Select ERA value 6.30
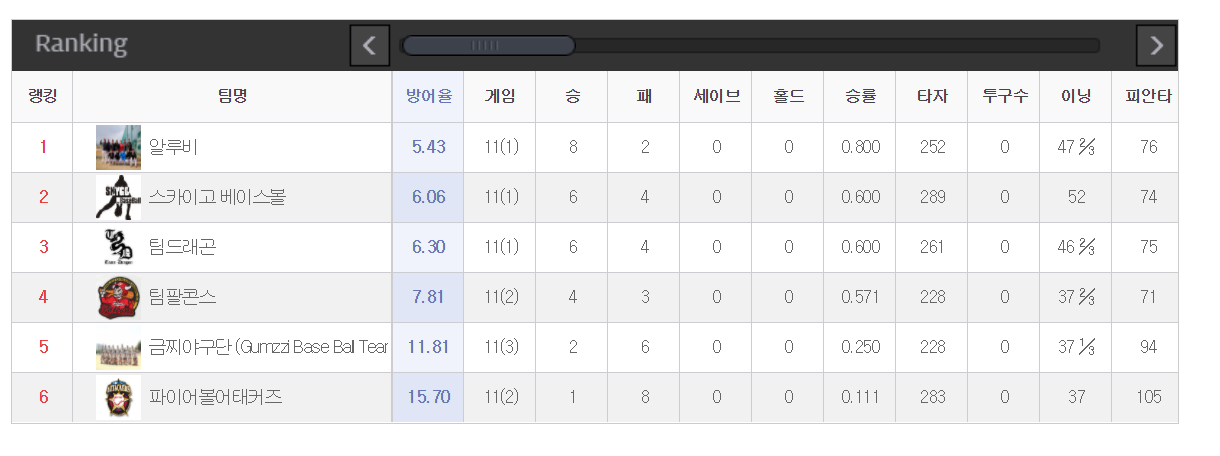1220x456 pixels. coord(428,247)
